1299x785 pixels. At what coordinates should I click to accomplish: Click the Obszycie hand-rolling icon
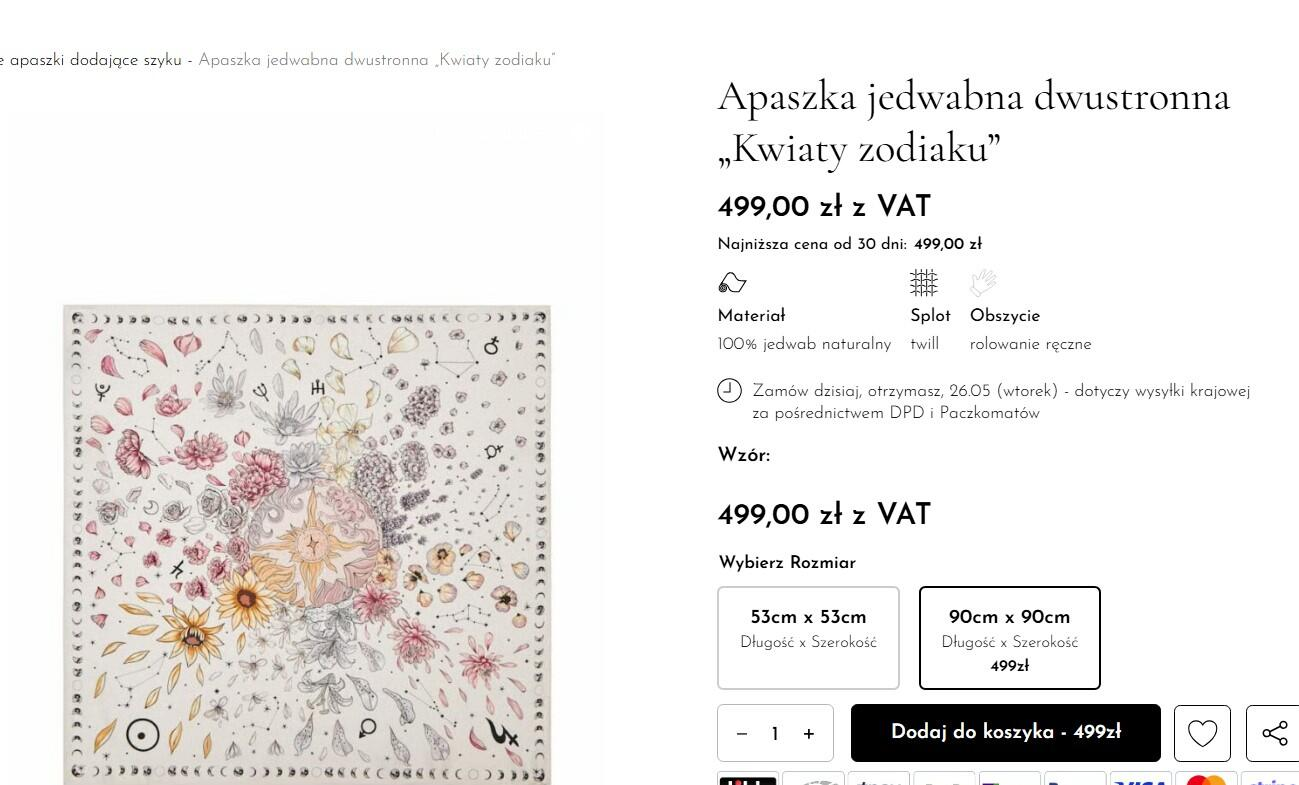coord(984,283)
